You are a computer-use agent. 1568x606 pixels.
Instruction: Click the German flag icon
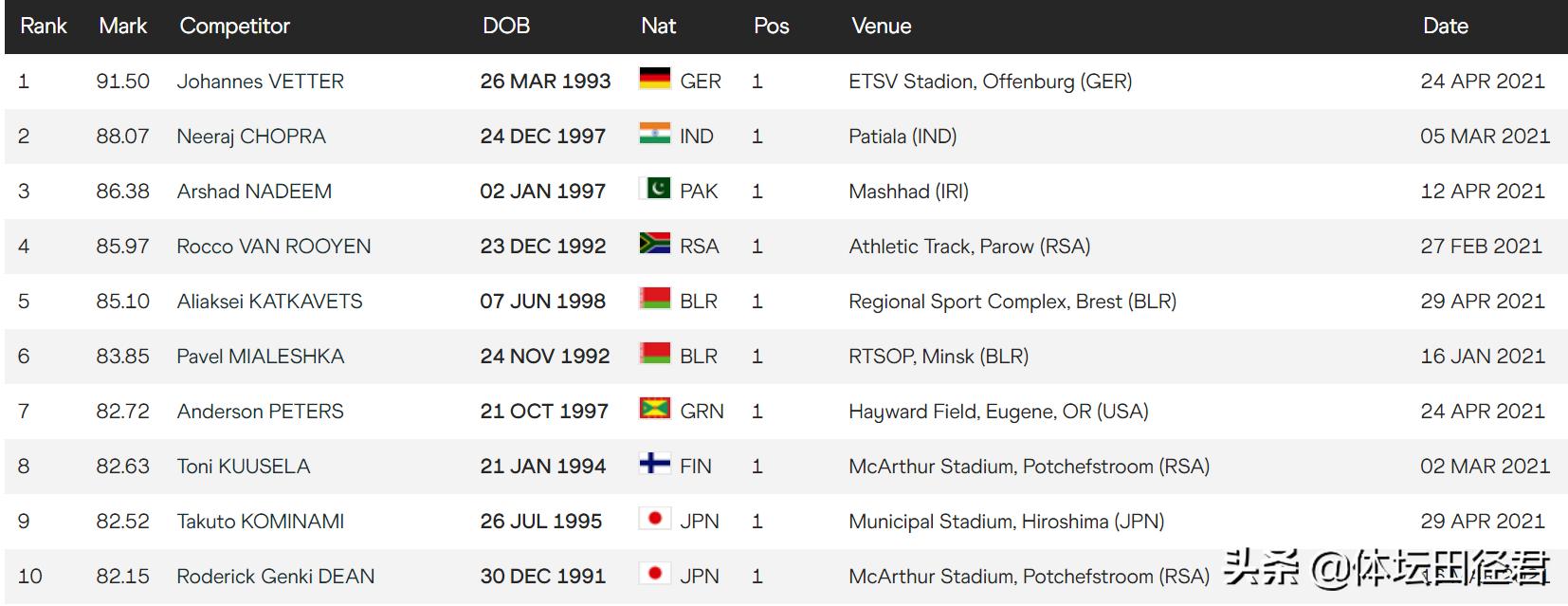(654, 79)
